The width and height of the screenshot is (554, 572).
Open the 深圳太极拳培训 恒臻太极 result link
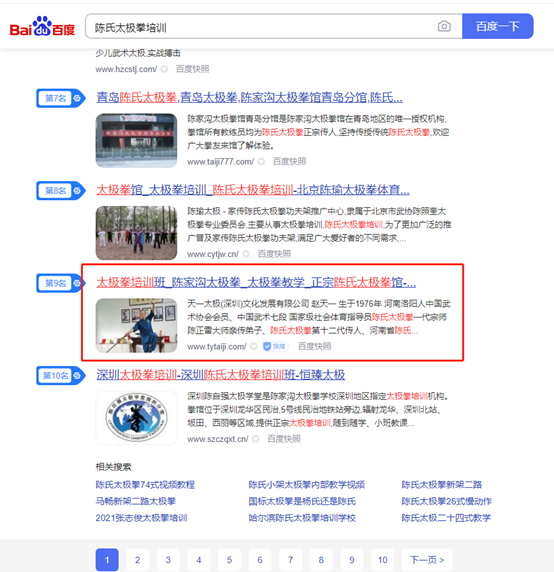tap(221, 375)
